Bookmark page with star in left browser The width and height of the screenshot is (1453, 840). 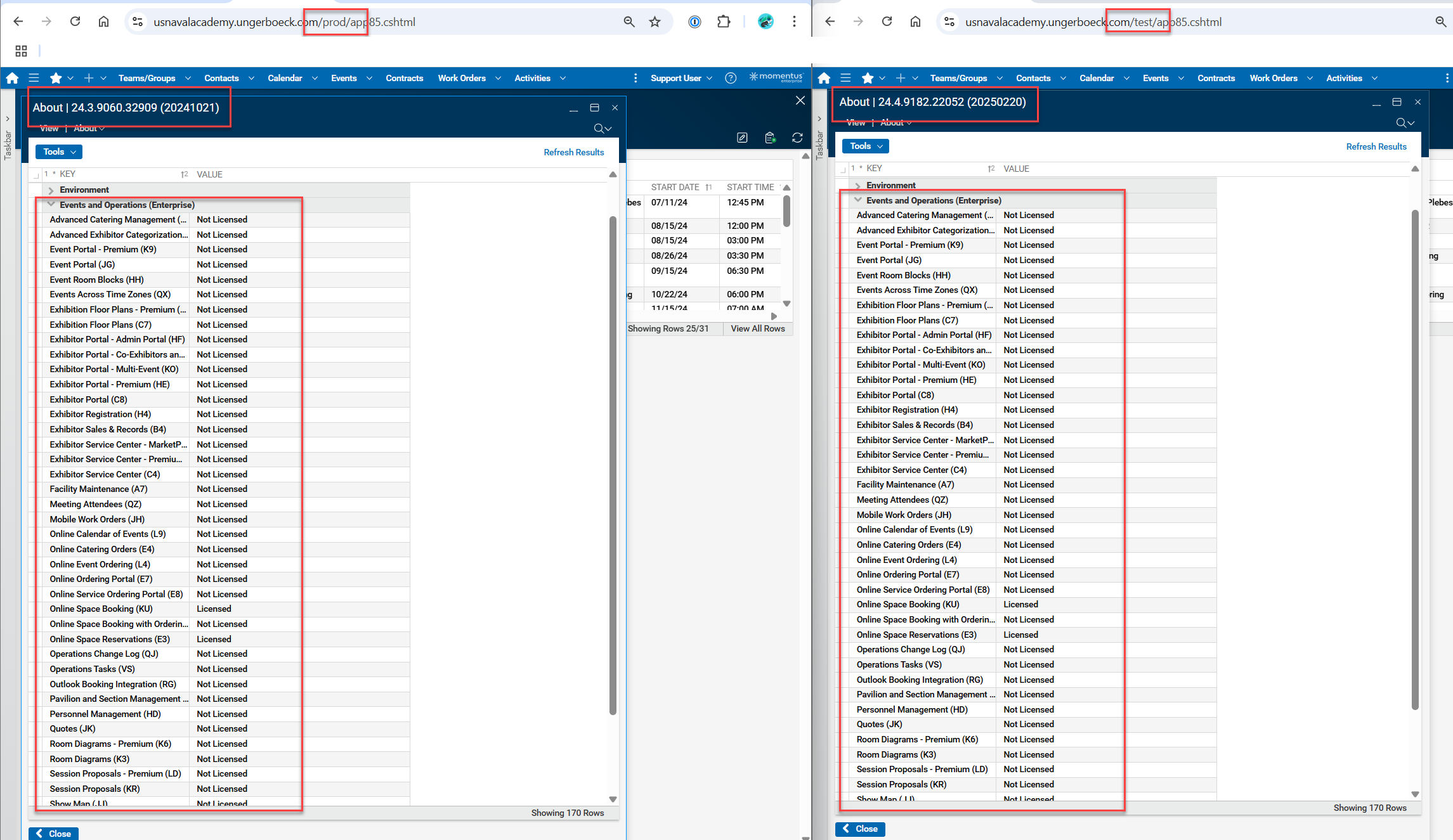click(655, 22)
